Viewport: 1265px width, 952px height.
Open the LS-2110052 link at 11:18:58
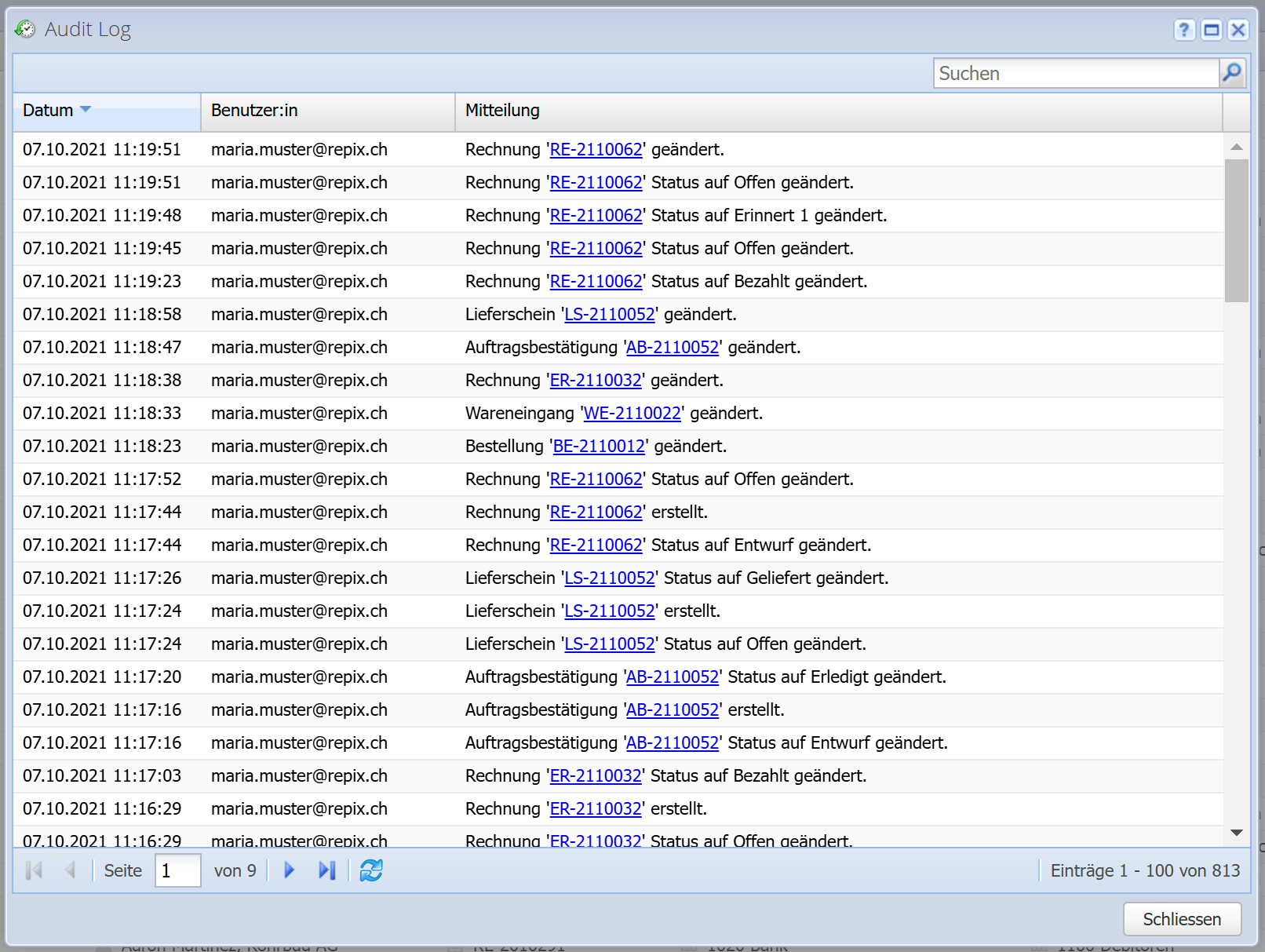pyautogui.click(x=609, y=315)
